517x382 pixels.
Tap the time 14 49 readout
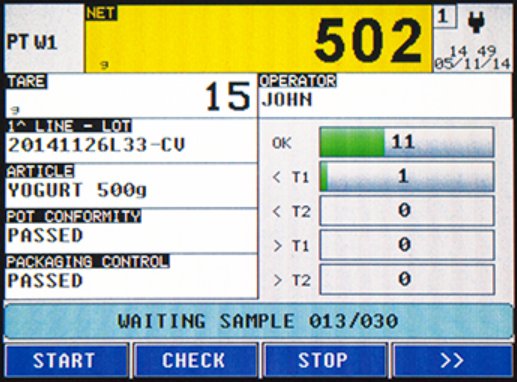point(473,51)
